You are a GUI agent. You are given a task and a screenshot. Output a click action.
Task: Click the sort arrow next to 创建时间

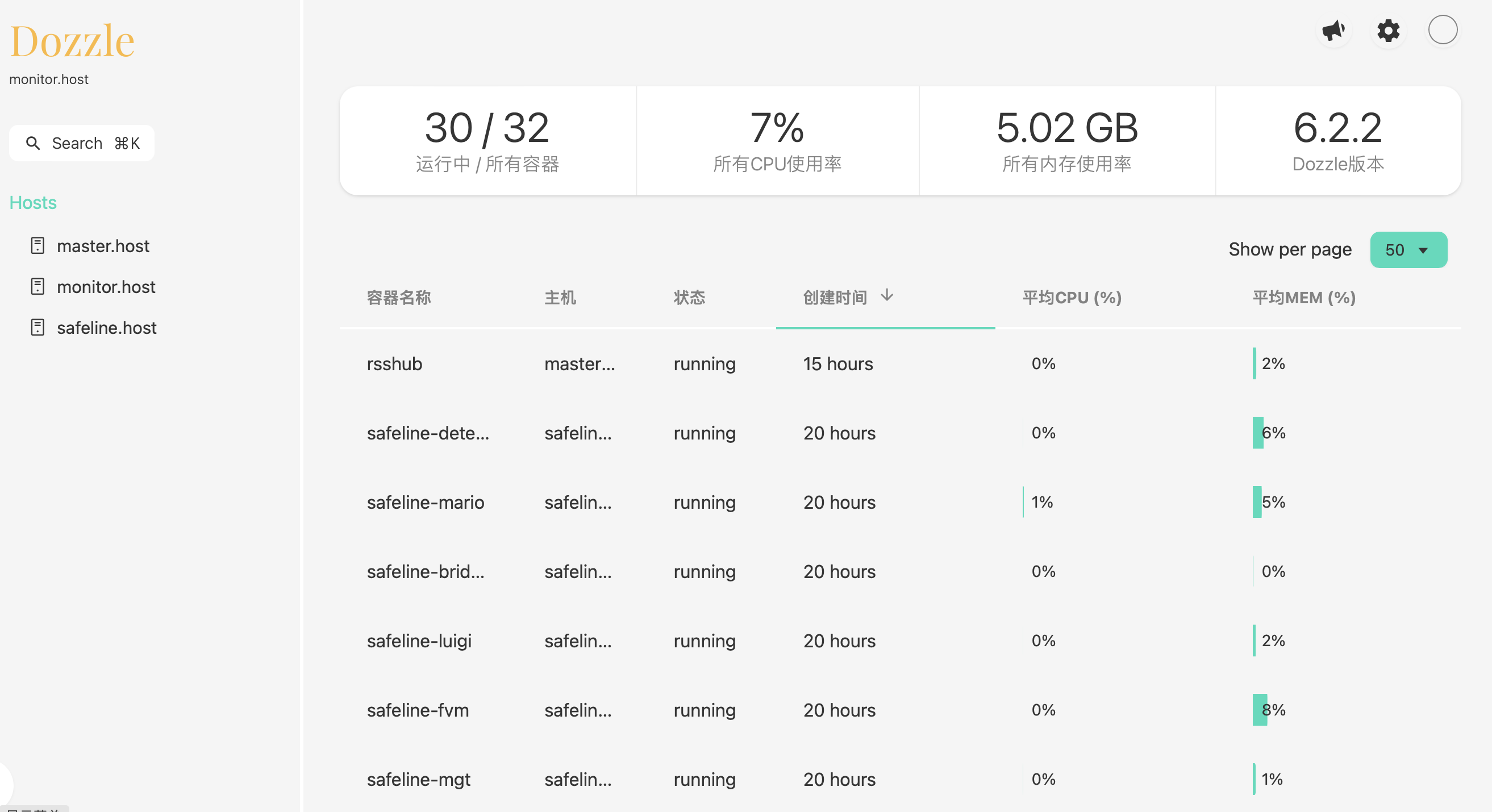tap(887, 296)
